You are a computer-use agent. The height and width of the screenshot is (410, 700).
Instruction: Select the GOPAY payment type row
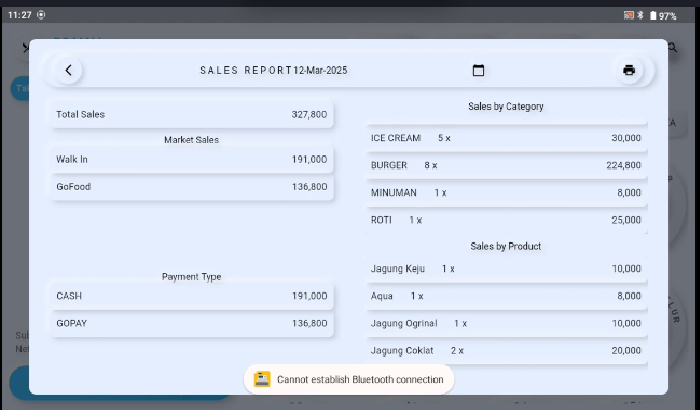(191, 324)
